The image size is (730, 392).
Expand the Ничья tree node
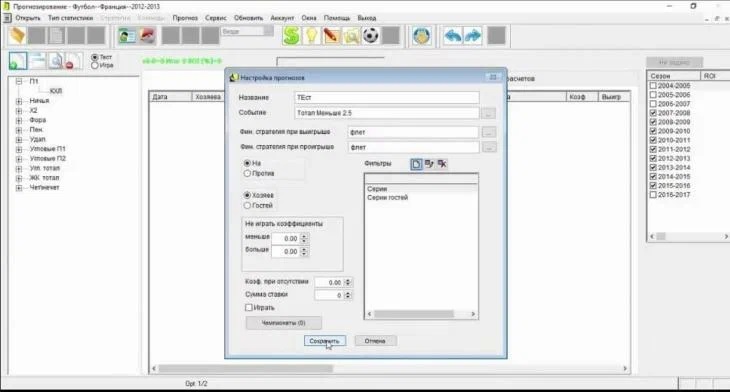(x=19, y=101)
